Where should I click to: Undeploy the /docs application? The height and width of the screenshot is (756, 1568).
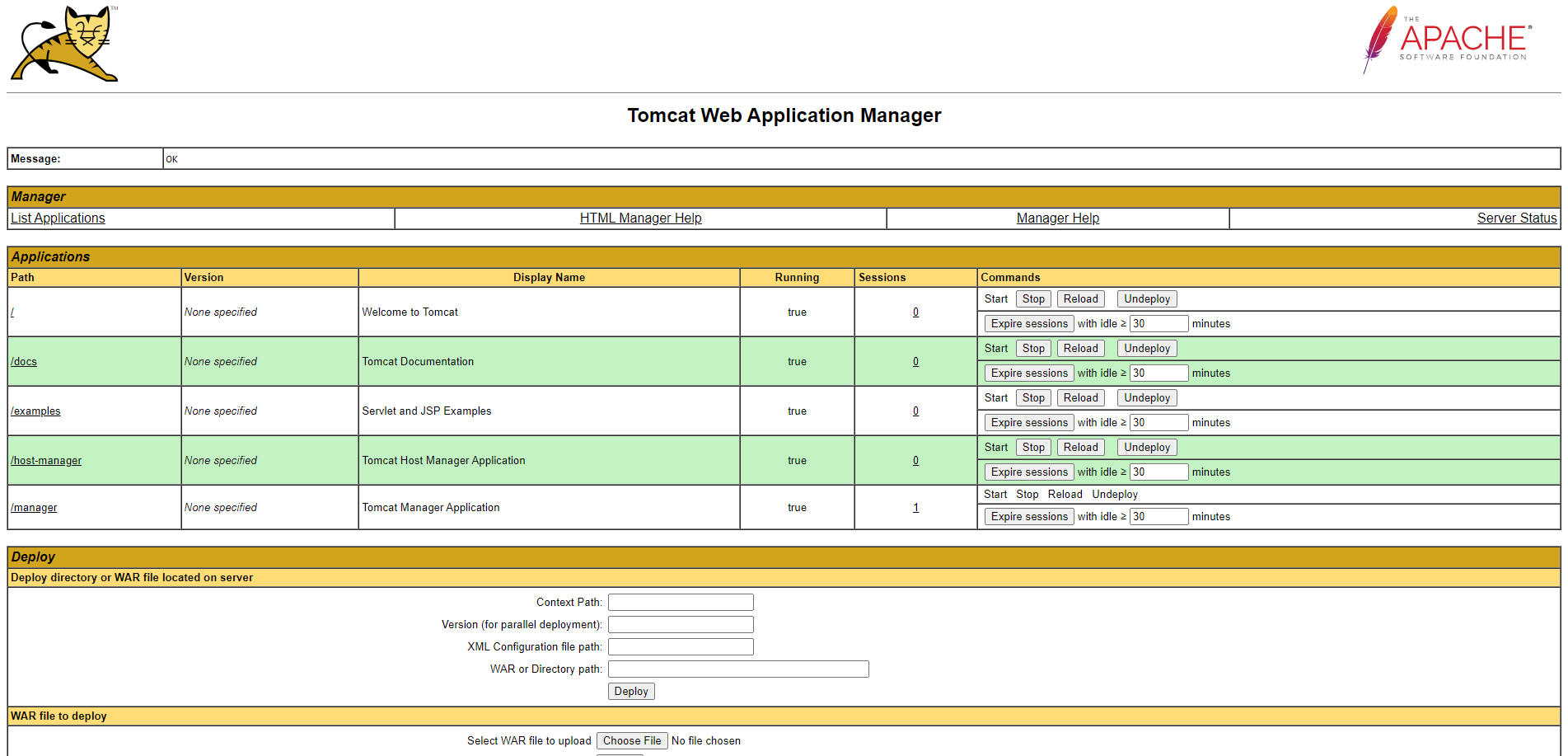tap(1146, 349)
